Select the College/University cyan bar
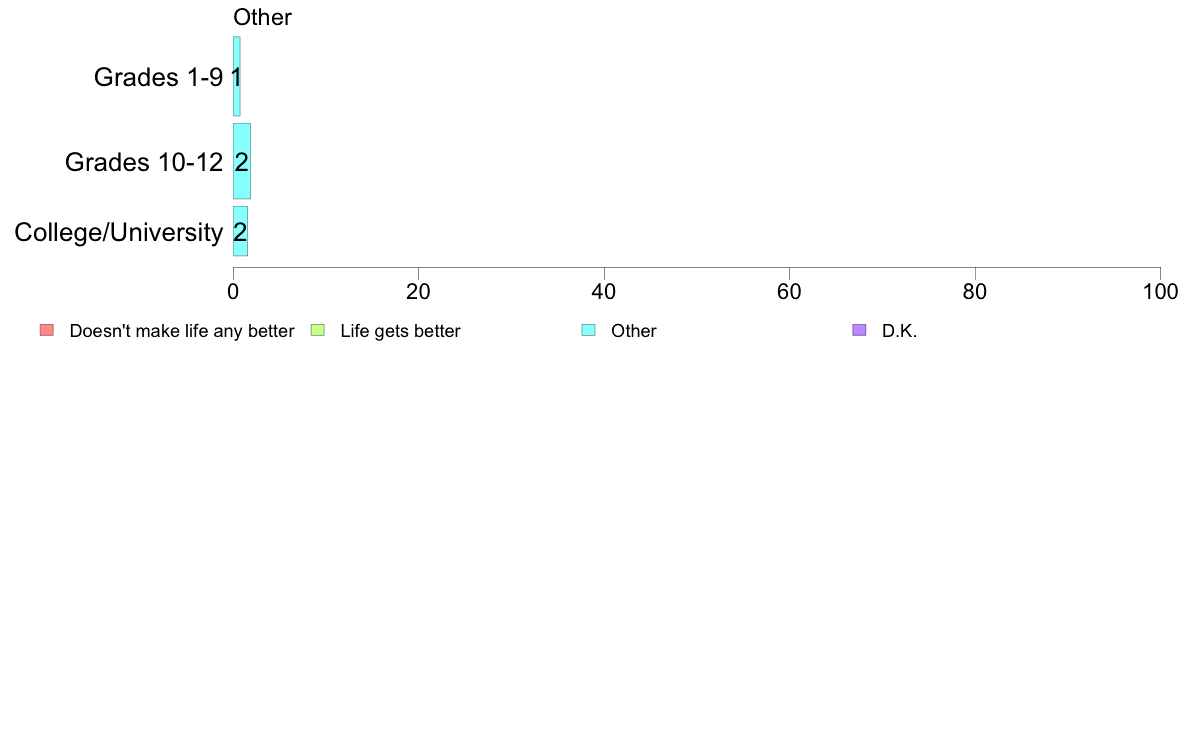The height and width of the screenshot is (736, 1188). point(240,231)
